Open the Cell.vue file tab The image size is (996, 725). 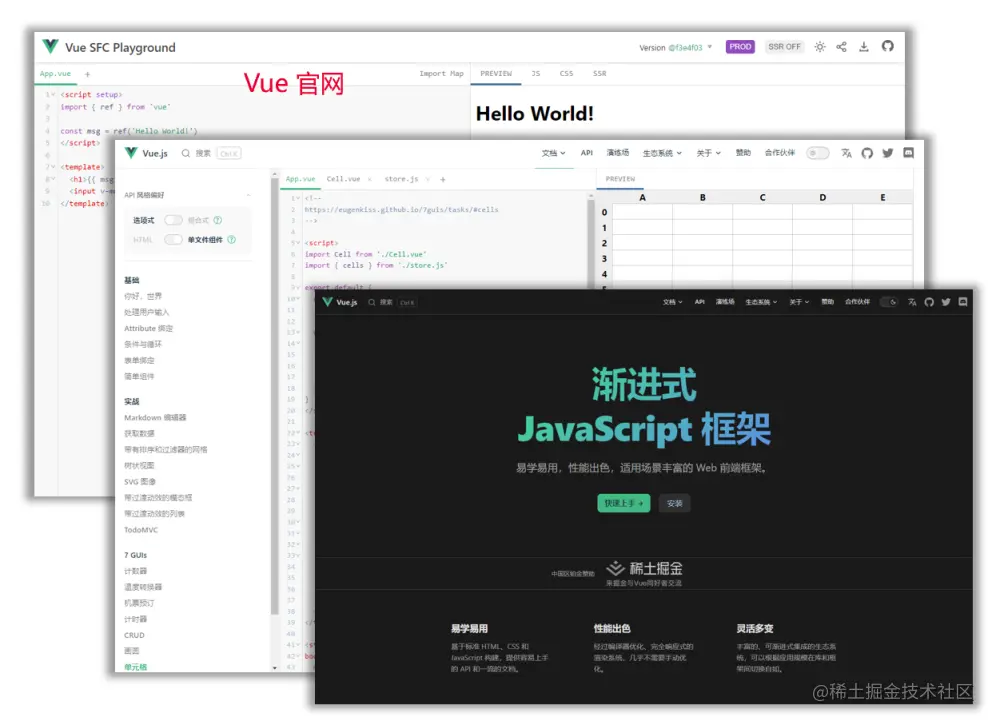point(343,179)
